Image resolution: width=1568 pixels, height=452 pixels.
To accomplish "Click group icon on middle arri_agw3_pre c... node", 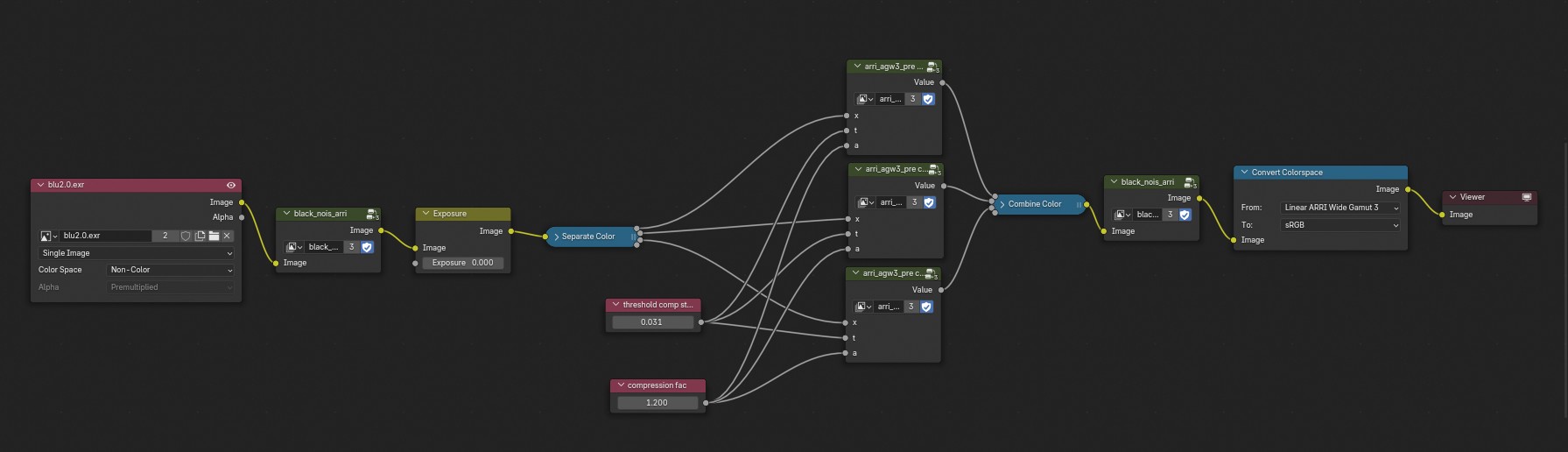I will [x=934, y=170].
